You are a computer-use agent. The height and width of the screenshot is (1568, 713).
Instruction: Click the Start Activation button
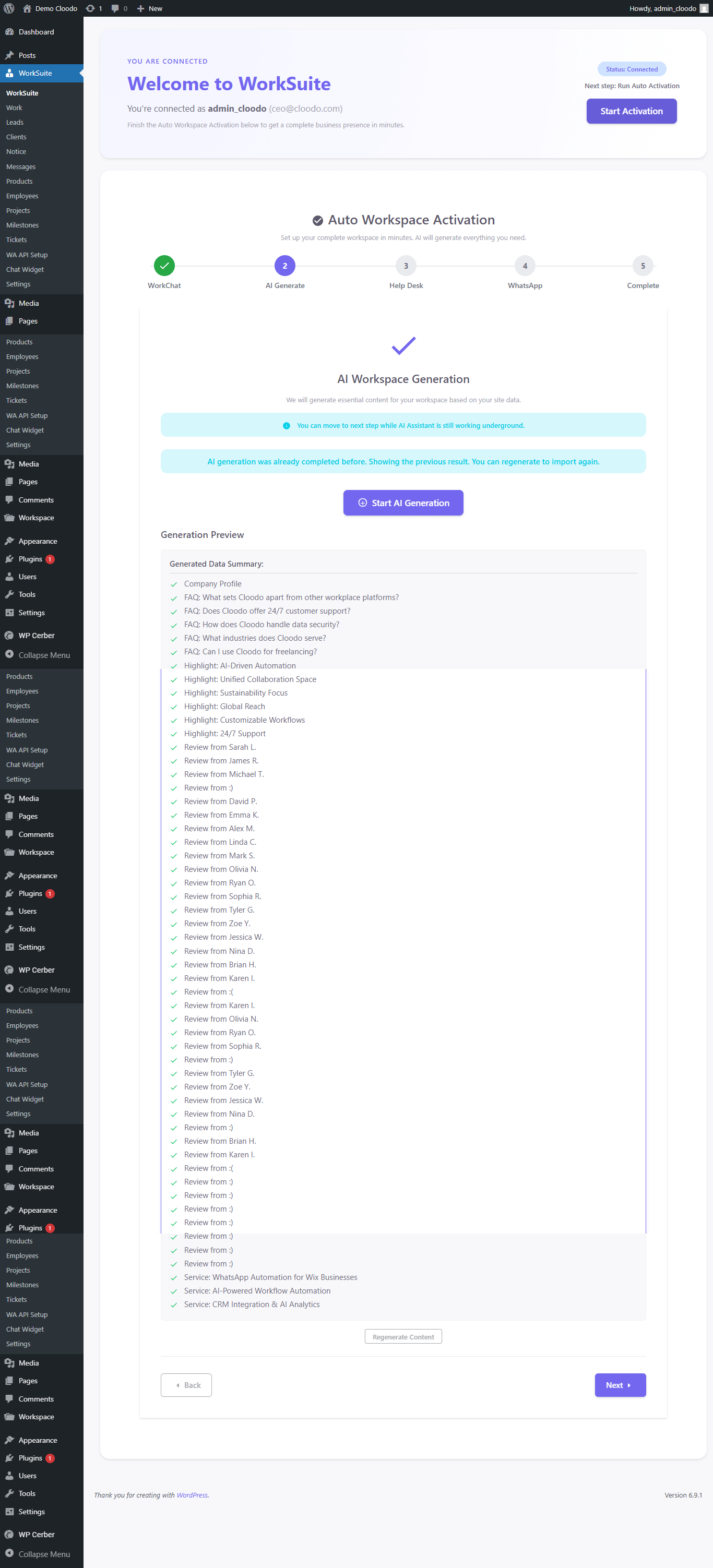(x=632, y=111)
